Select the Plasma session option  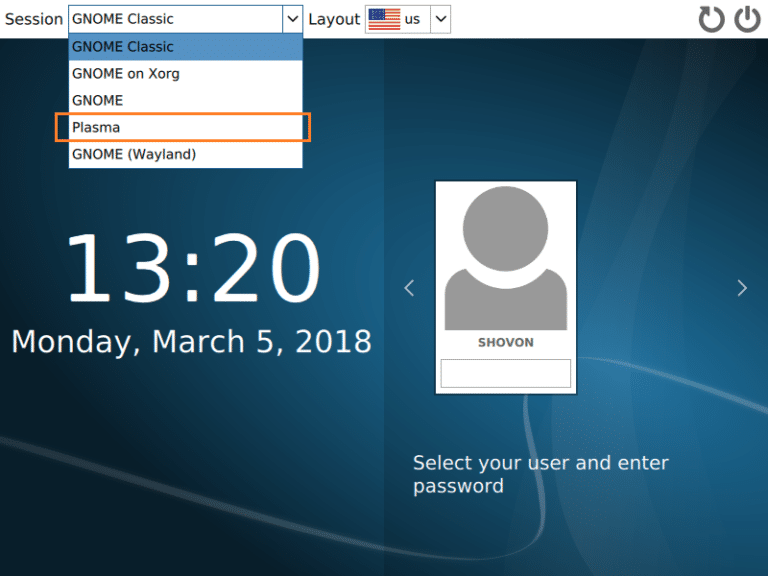coord(186,127)
